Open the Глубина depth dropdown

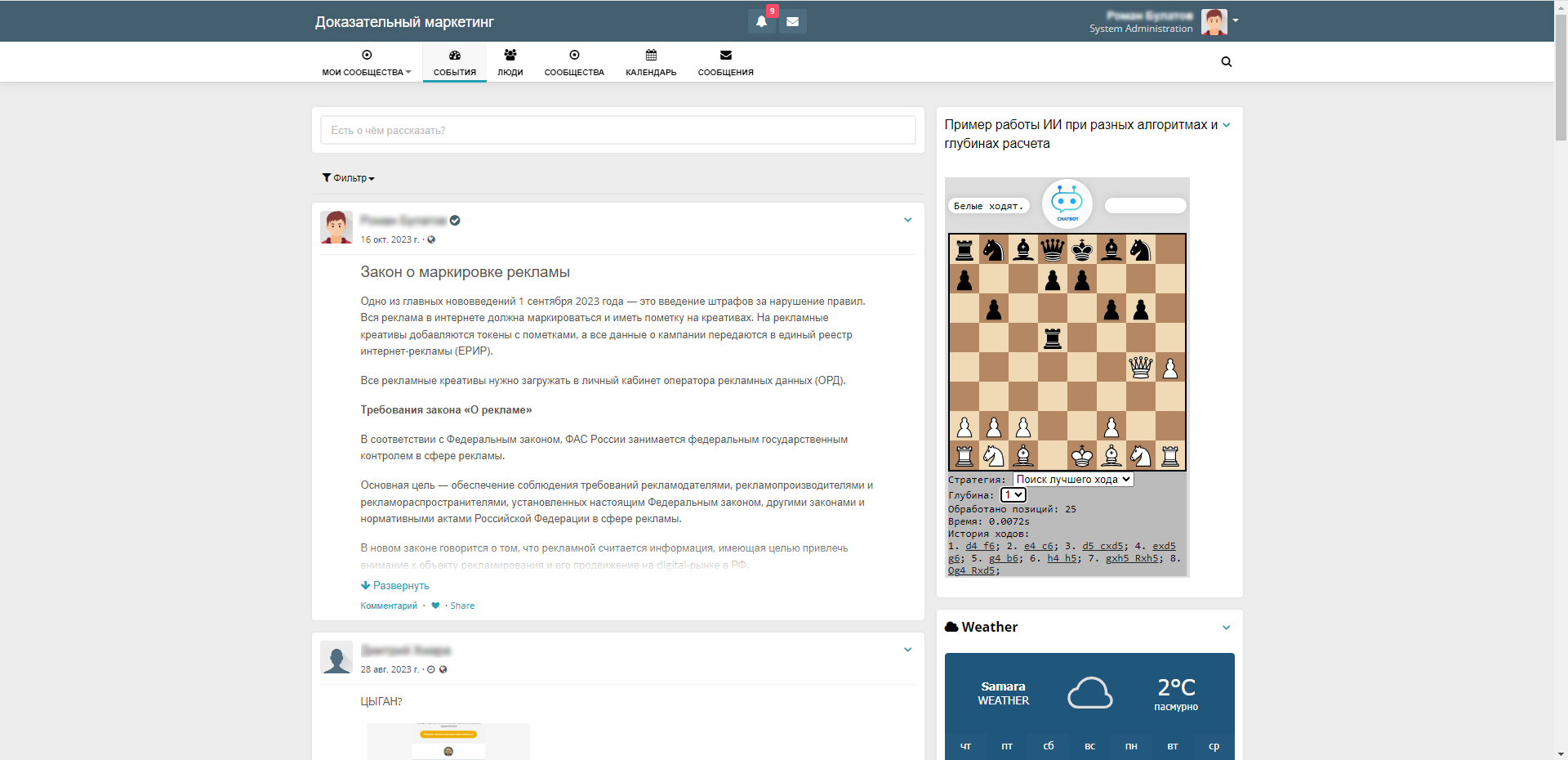click(x=1013, y=495)
